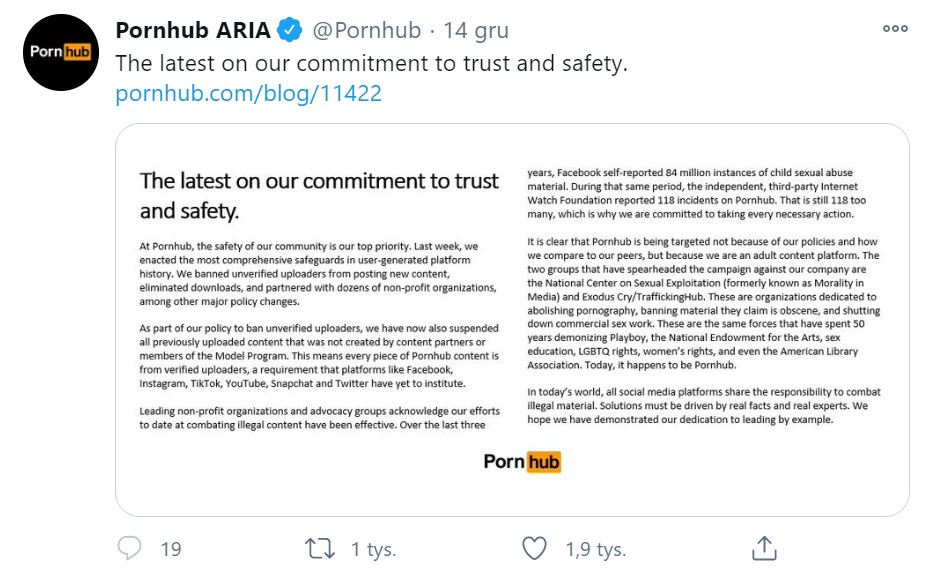
Task: Open the tweet's three-dot more menu
Action: [895, 29]
